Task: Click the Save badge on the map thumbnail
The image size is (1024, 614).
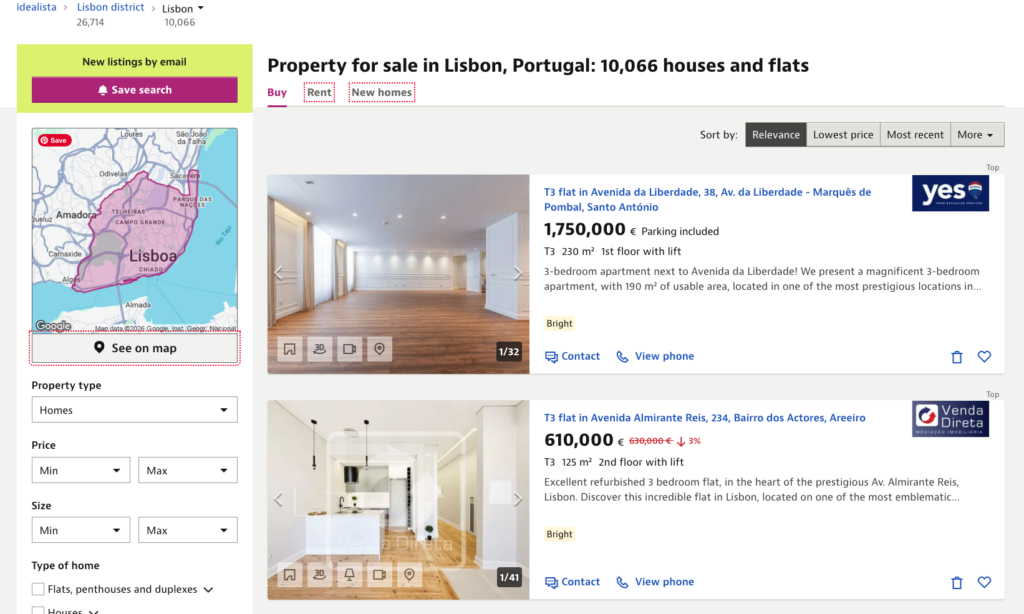Action: [55, 140]
